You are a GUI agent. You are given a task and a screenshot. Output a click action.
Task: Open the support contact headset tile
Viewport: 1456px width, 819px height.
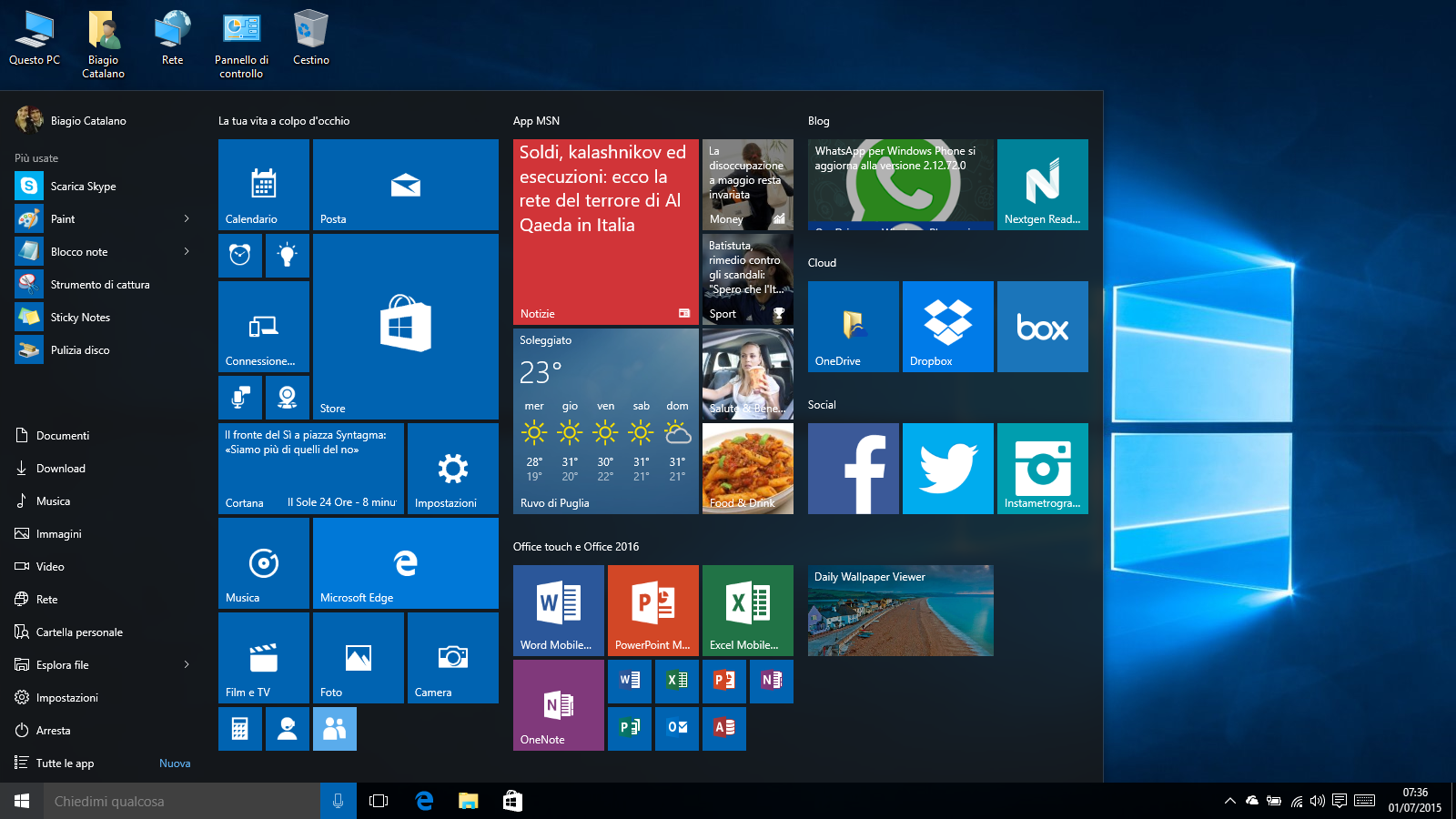pyautogui.click(x=288, y=729)
